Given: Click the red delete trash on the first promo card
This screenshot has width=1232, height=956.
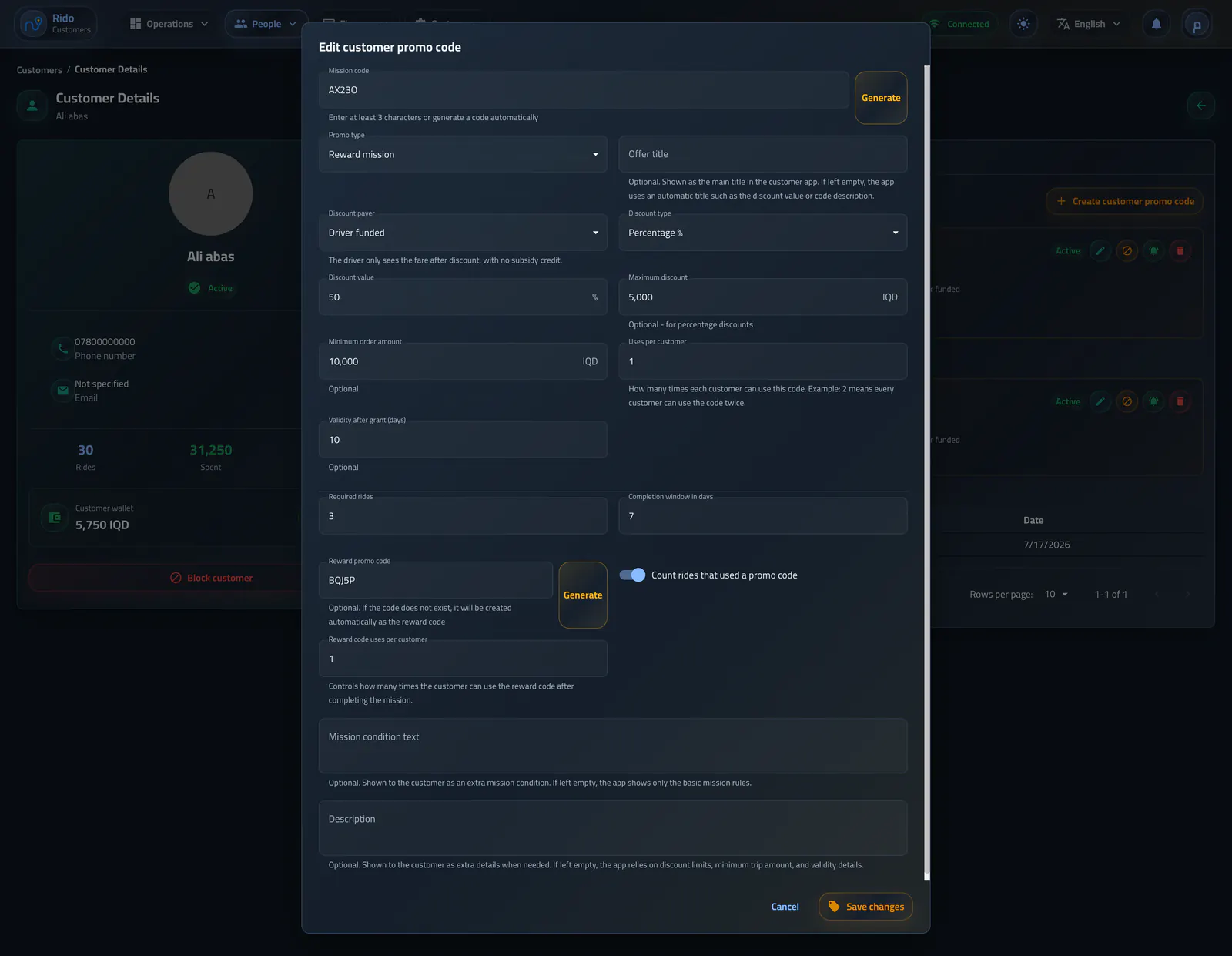Looking at the screenshot, I should (1180, 250).
